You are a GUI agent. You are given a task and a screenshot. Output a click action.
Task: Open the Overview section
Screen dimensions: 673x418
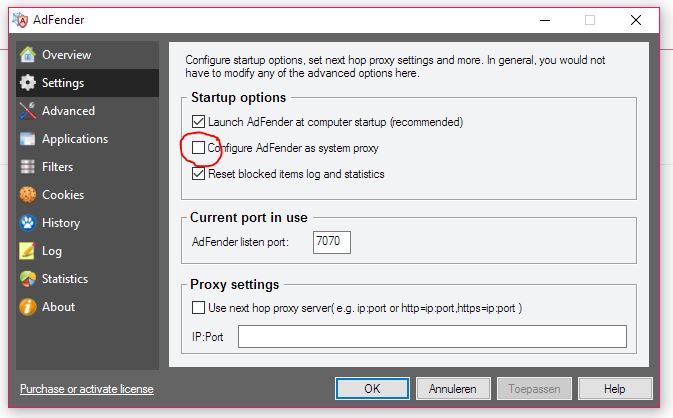[88, 55]
